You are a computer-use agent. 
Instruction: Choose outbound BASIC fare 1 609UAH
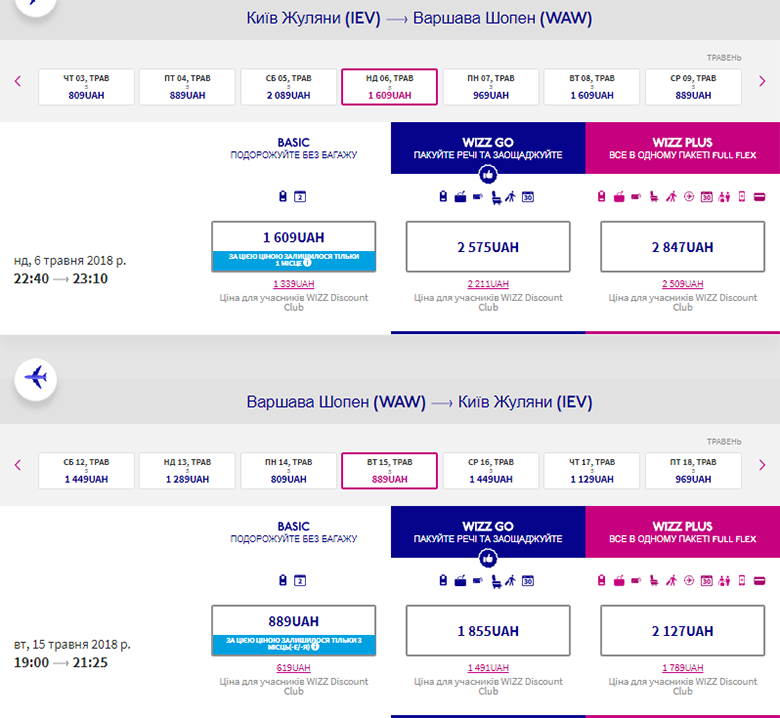pos(293,238)
